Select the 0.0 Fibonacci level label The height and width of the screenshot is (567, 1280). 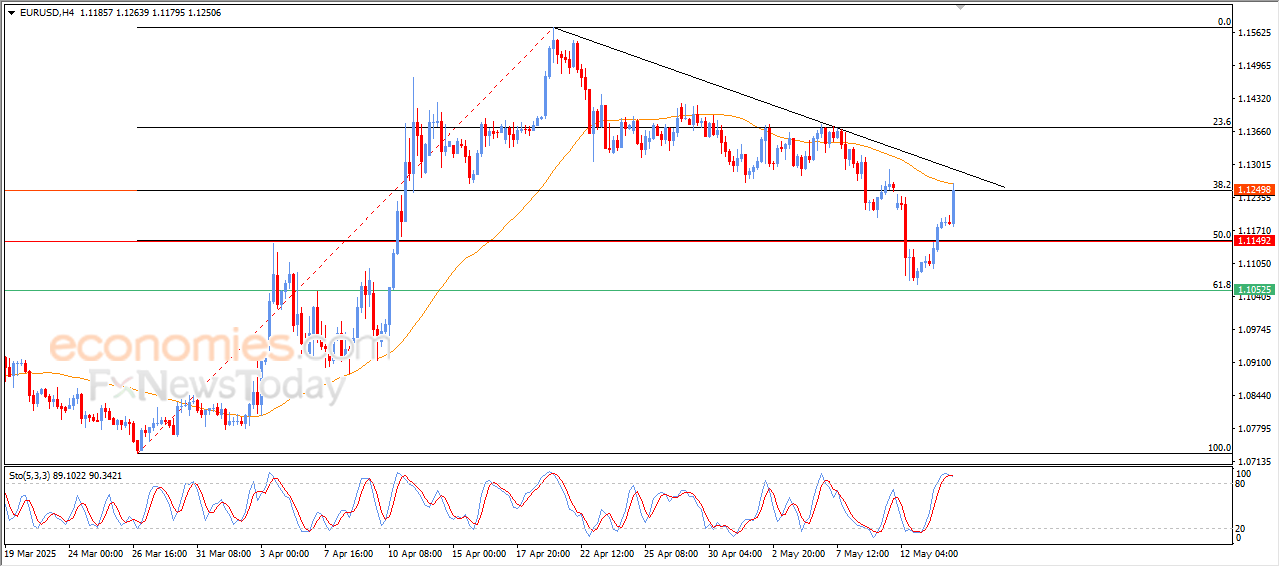1224,22
